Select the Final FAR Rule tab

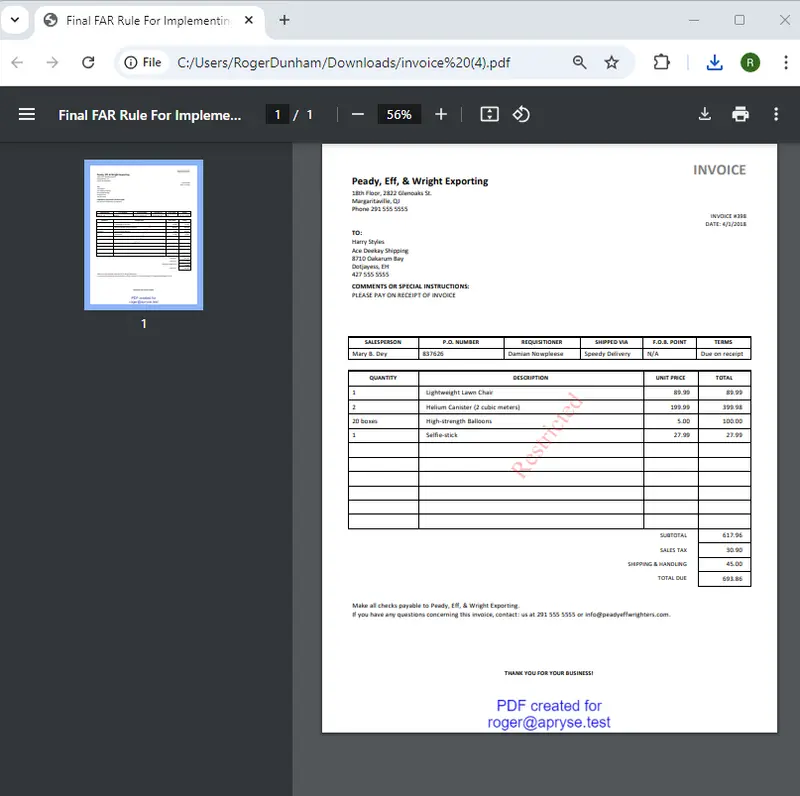[149, 20]
